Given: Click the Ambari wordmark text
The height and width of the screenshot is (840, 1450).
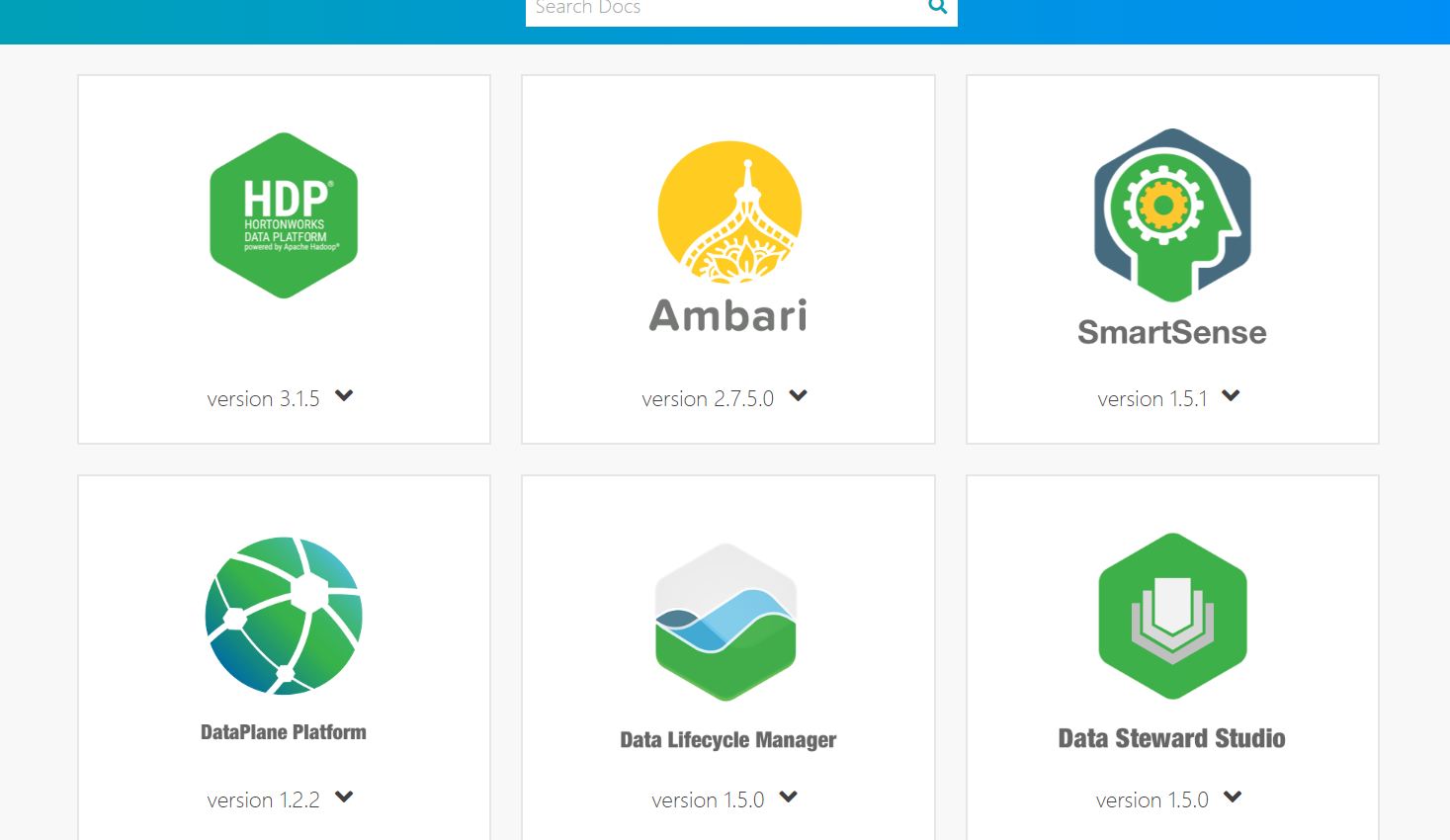Looking at the screenshot, I should click(x=728, y=315).
